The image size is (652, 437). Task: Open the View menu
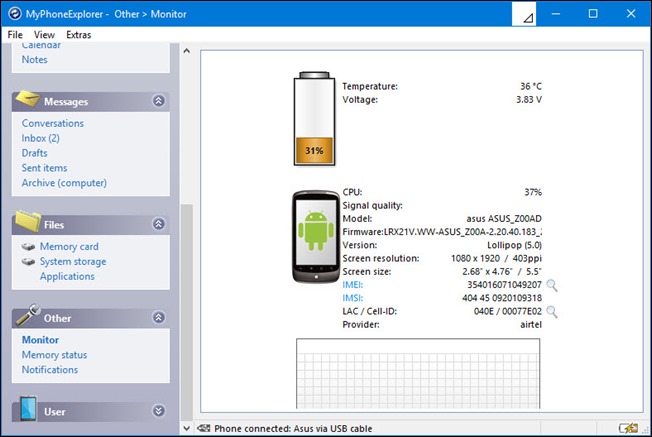tap(44, 35)
